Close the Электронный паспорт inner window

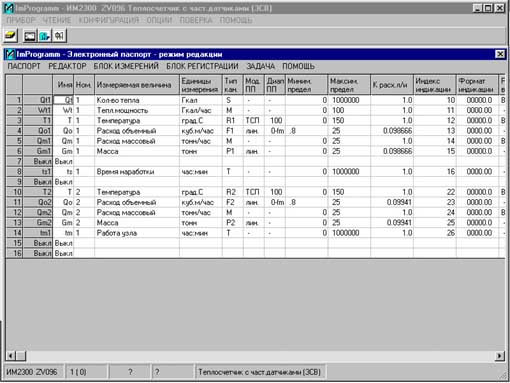[x=500, y=54]
